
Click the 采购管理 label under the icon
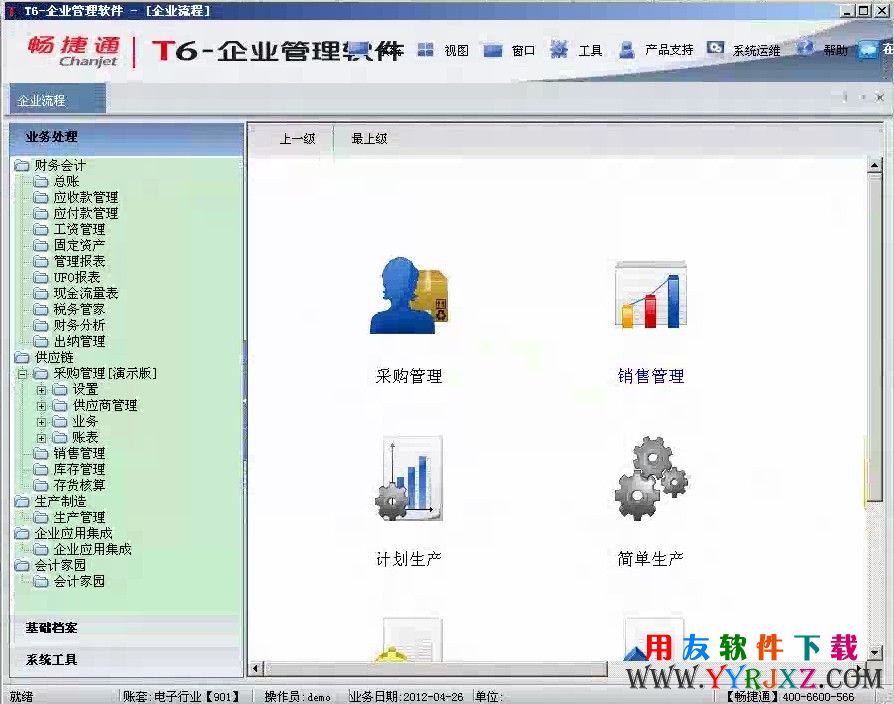coord(409,376)
